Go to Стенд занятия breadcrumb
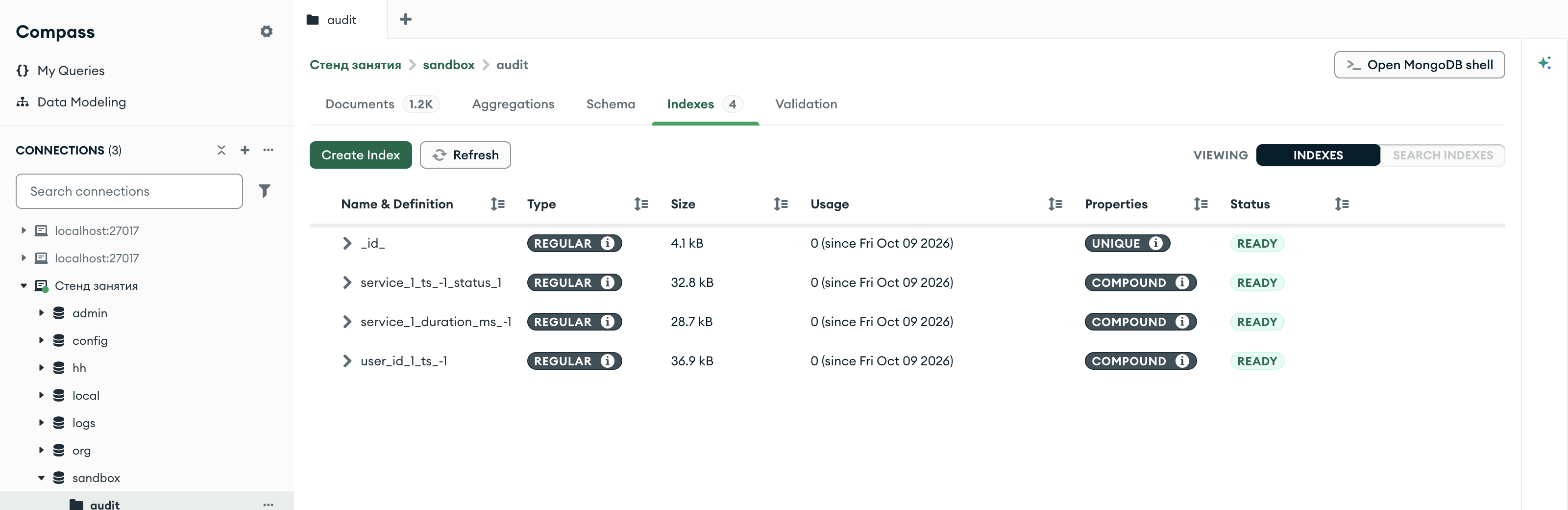The image size is (1568, 510). click(355, 65)
